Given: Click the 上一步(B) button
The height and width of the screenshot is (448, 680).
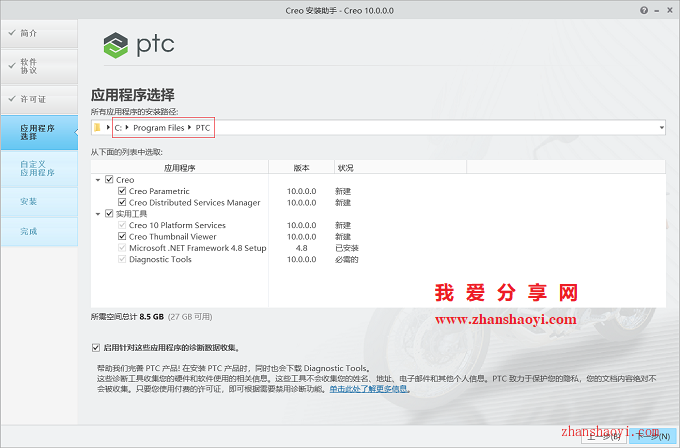Looking at the screenshot, I should click(x=605, y=435).
